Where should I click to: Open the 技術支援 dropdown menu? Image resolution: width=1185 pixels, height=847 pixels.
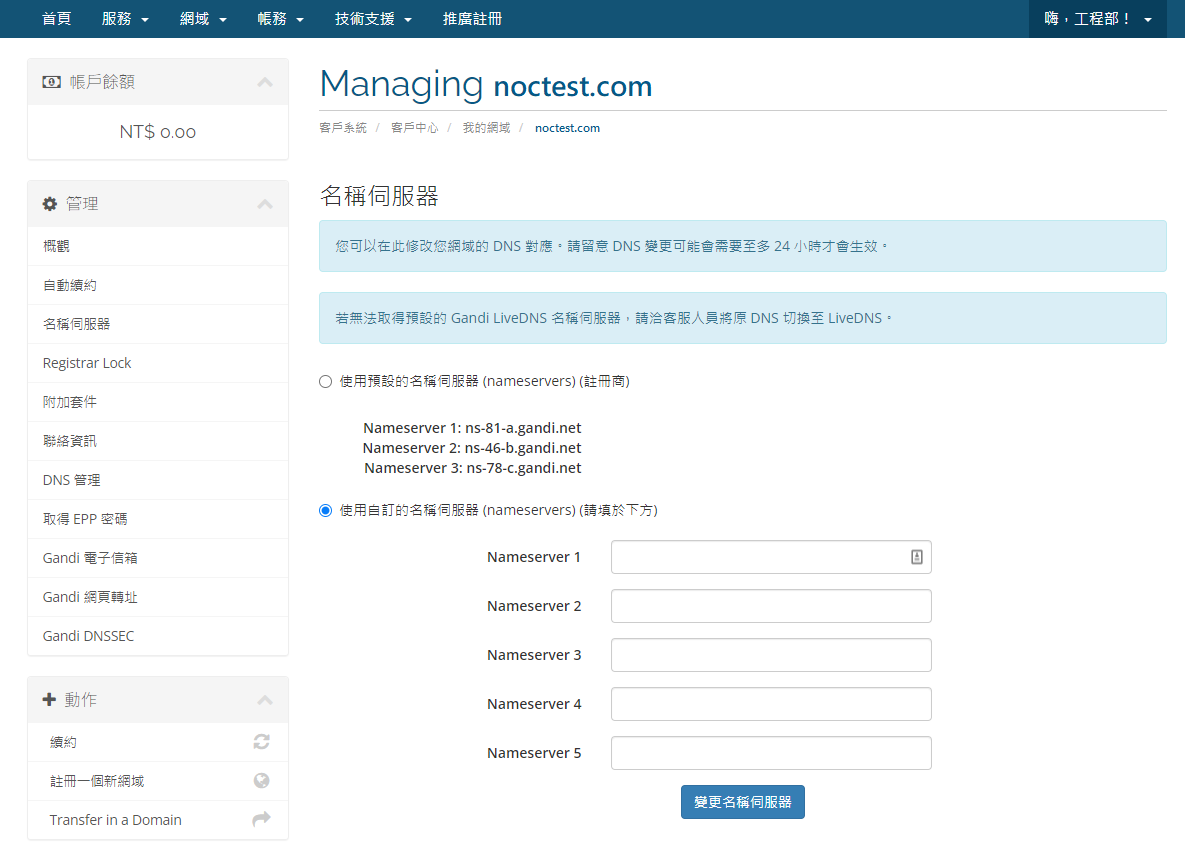click(x=373, y=19)
